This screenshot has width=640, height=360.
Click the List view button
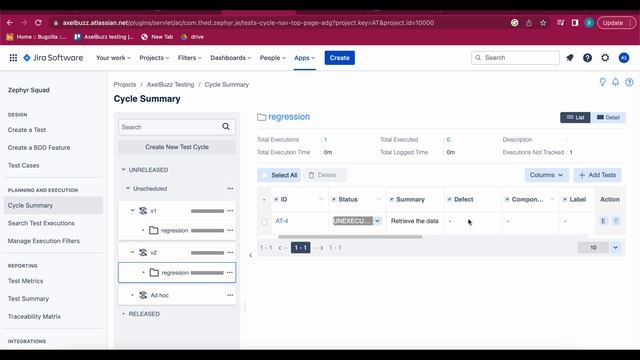(575, 118)
